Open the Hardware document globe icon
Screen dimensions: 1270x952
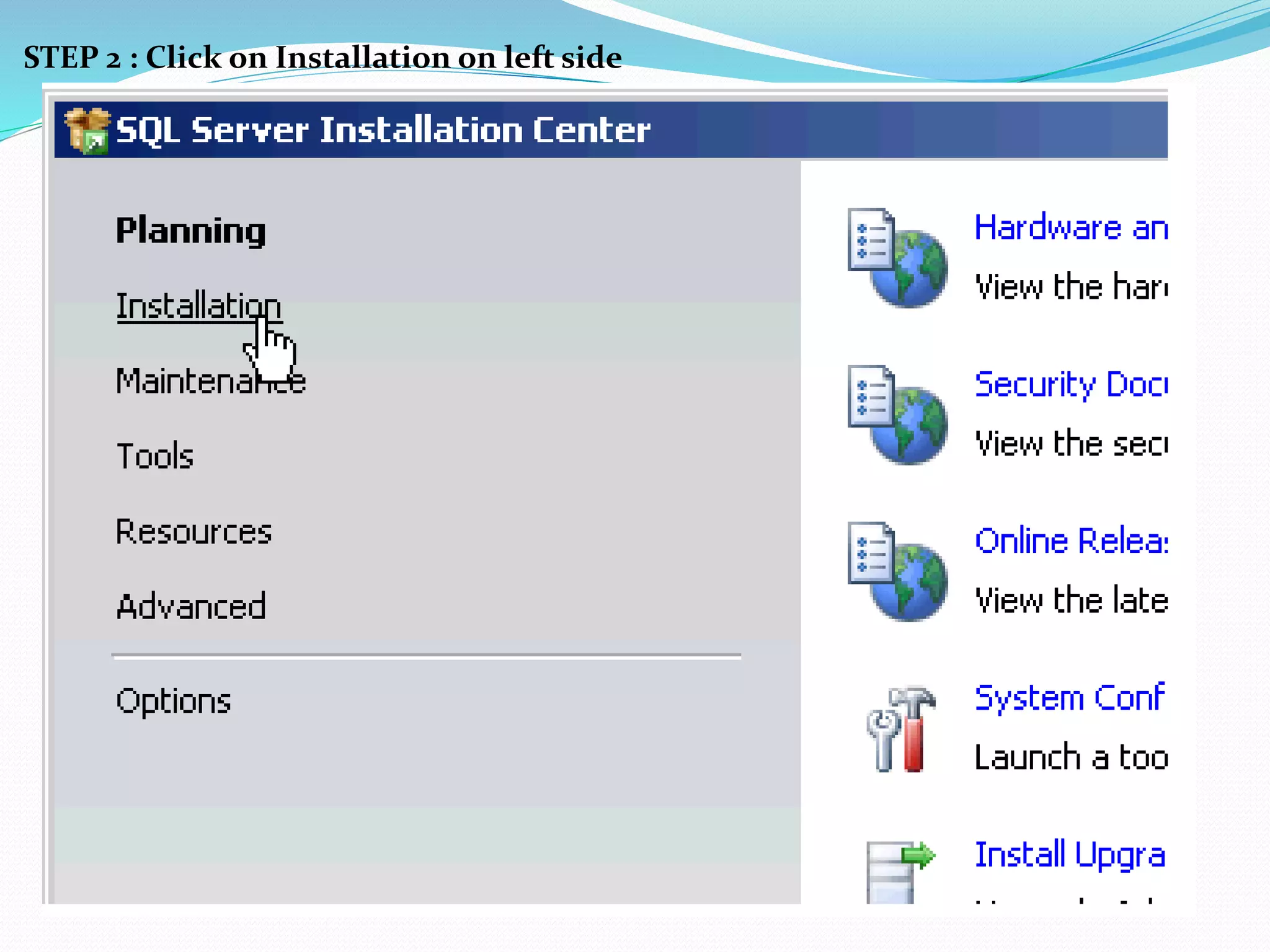897,258
